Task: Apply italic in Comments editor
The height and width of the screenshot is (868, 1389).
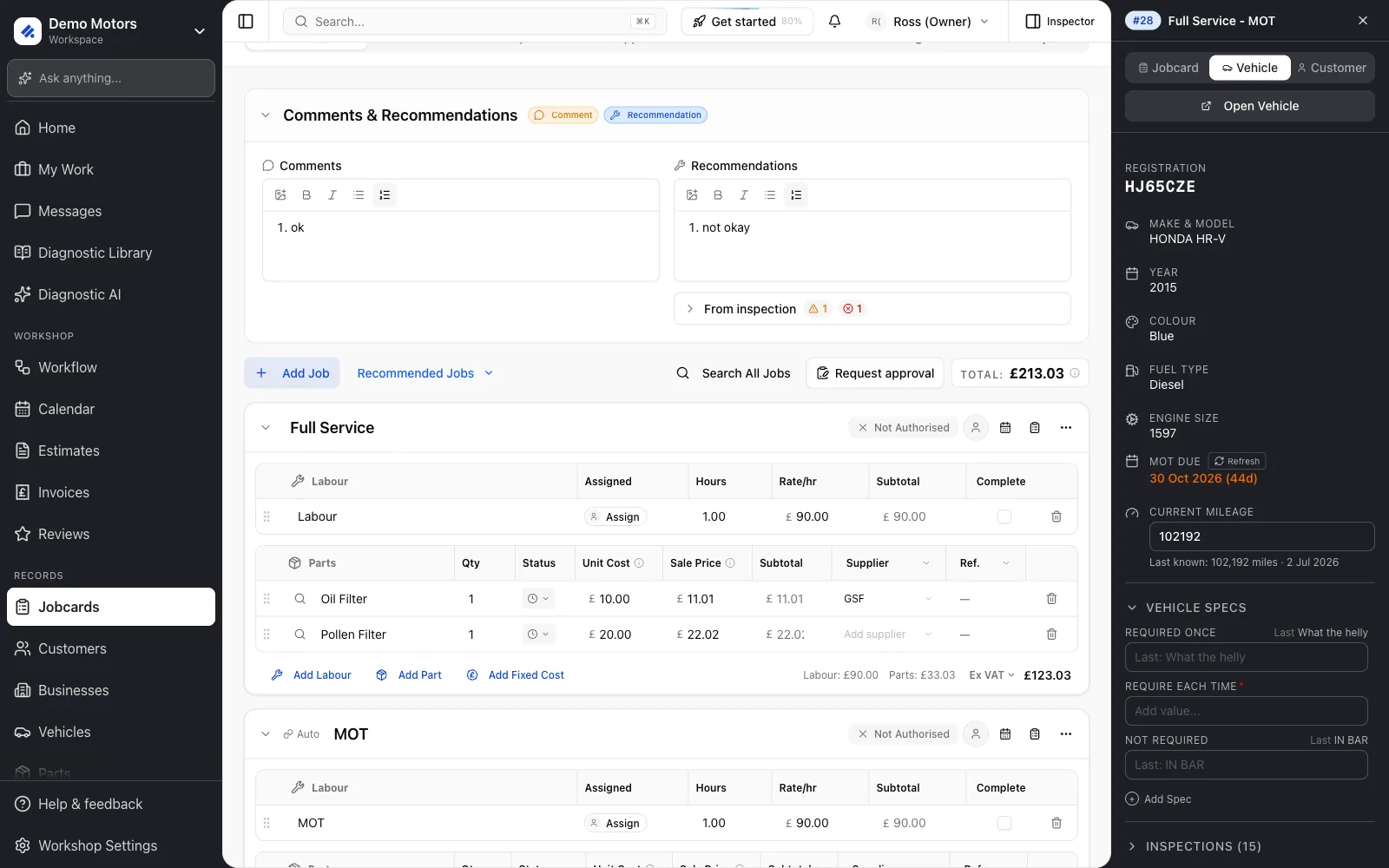Action: (x=332, y=195)
